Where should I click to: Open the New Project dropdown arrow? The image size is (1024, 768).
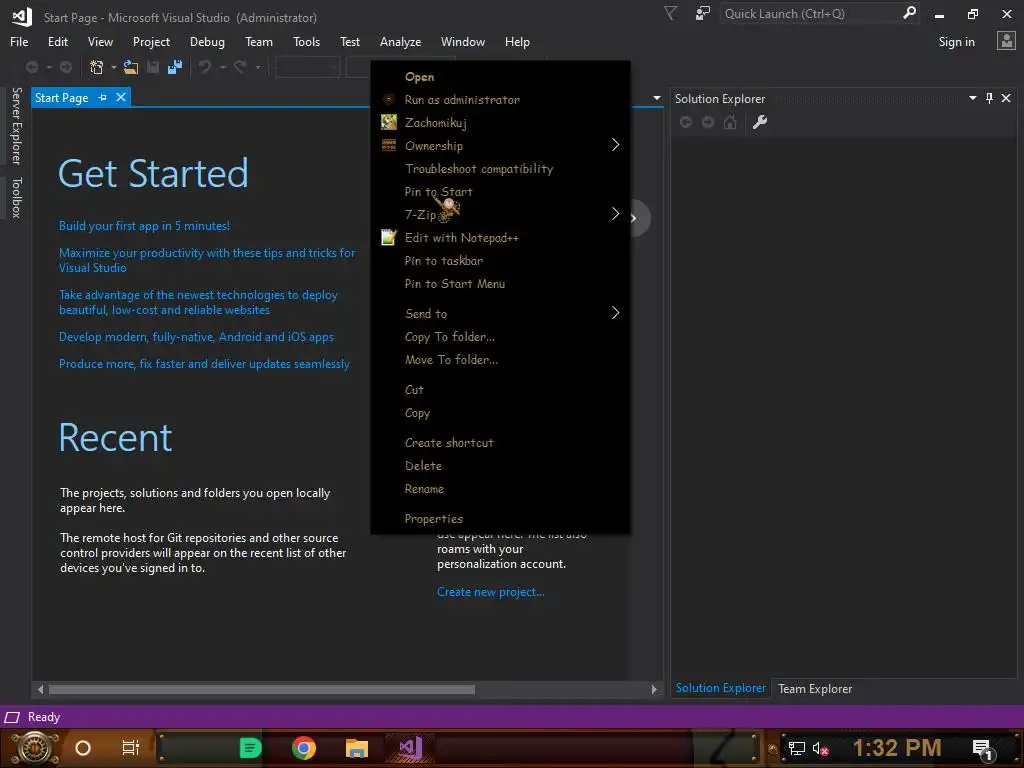click(114, 67)
